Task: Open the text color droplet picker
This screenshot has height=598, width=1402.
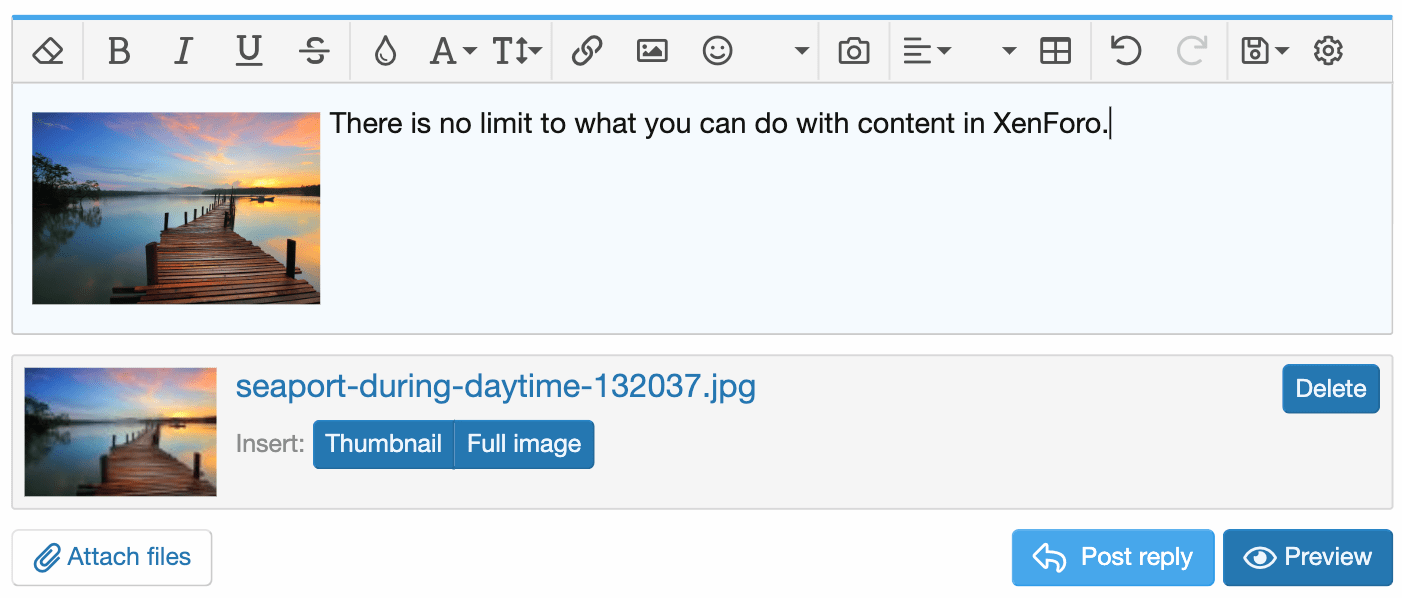Action: 385,51
